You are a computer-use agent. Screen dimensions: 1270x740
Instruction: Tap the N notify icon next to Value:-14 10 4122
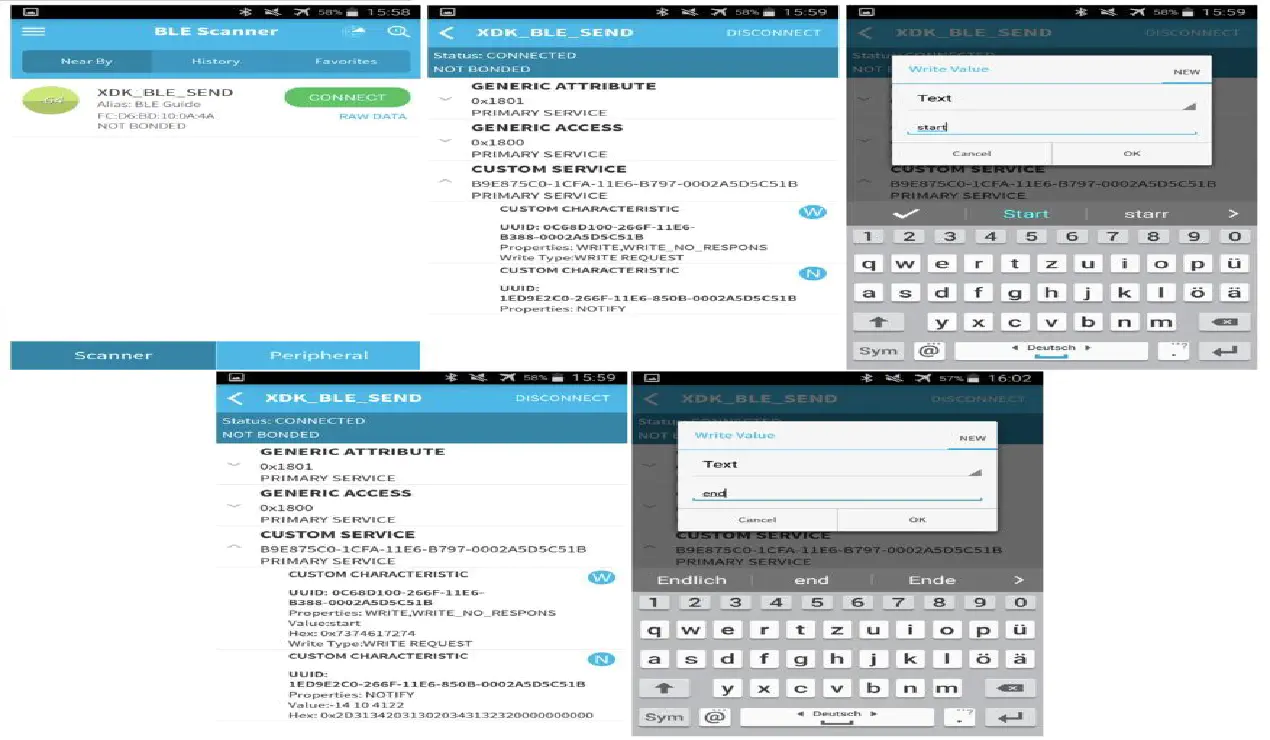(x=601, y=660)
